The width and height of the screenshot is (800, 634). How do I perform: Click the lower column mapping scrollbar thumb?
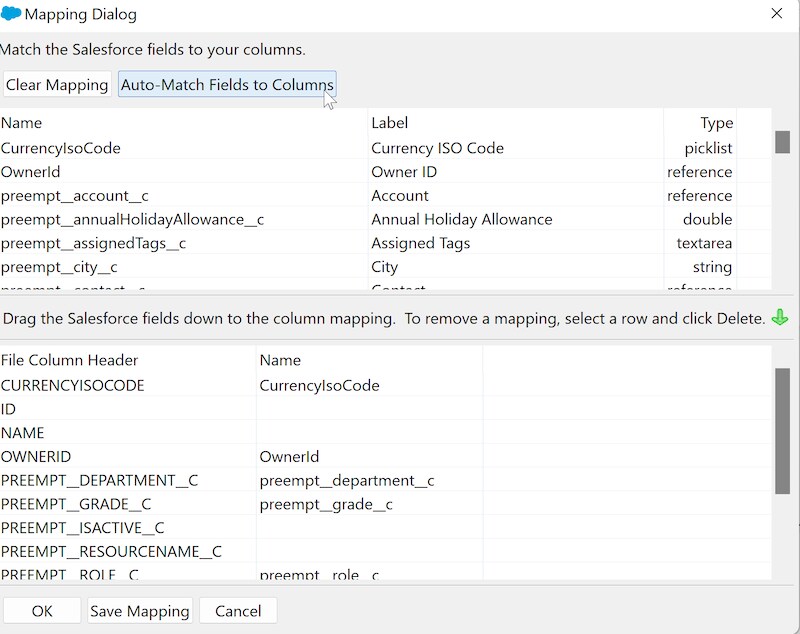pos(782,430)
